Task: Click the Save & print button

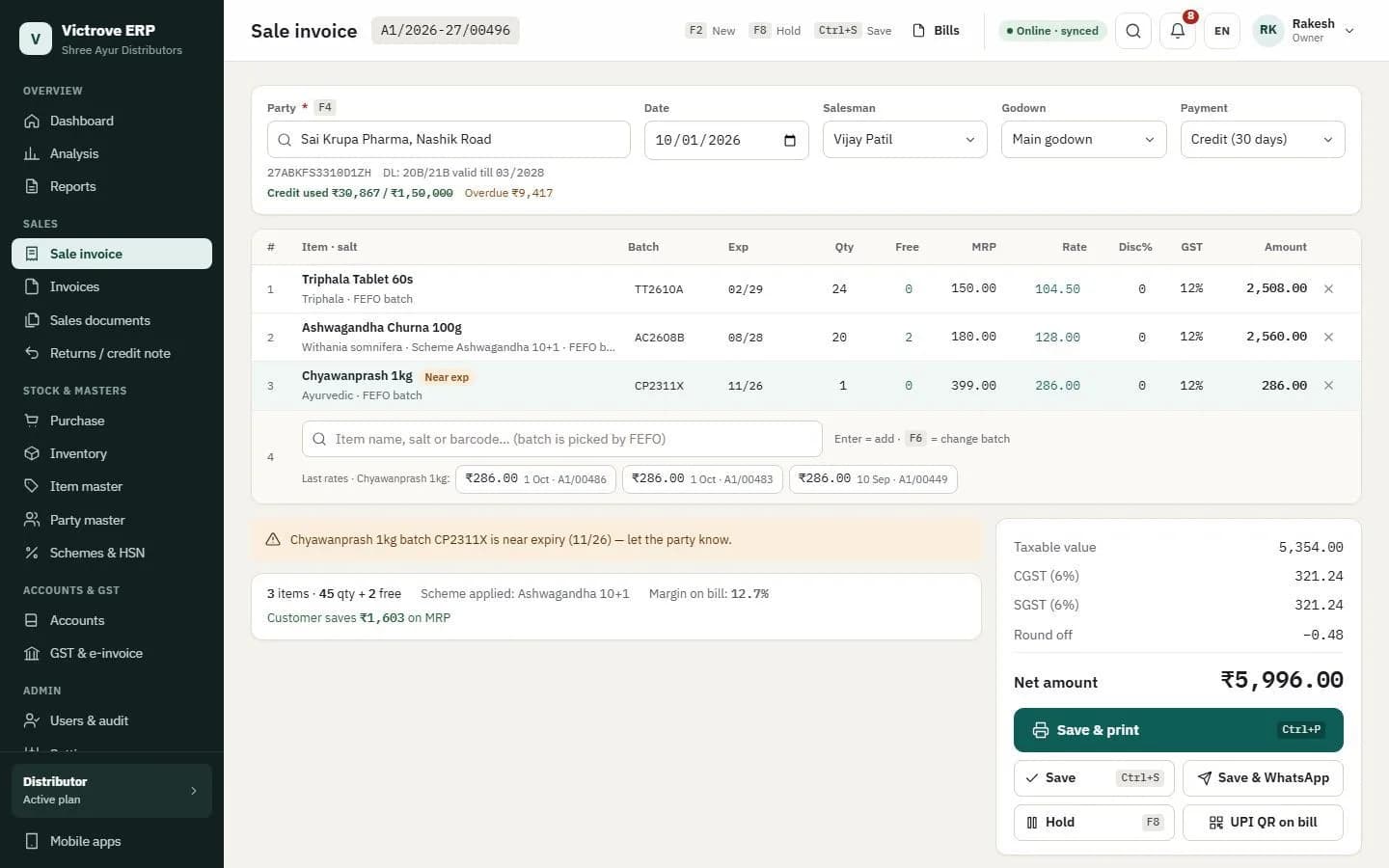Action: 1178,730
